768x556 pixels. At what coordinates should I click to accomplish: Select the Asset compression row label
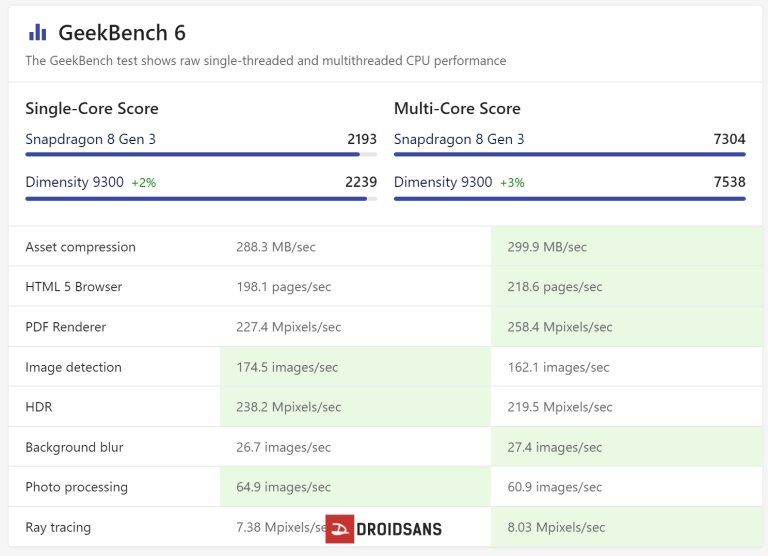tap(80, 247)
